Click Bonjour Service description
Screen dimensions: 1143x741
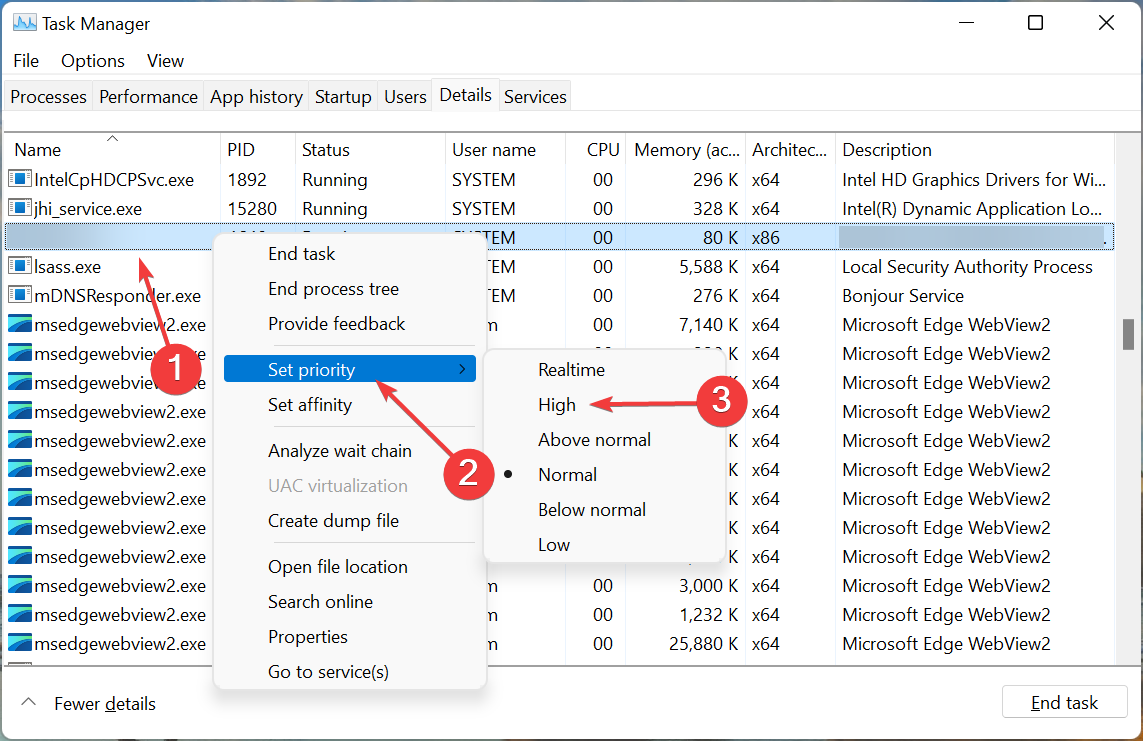pyautogui.click(x=902, y=295)
